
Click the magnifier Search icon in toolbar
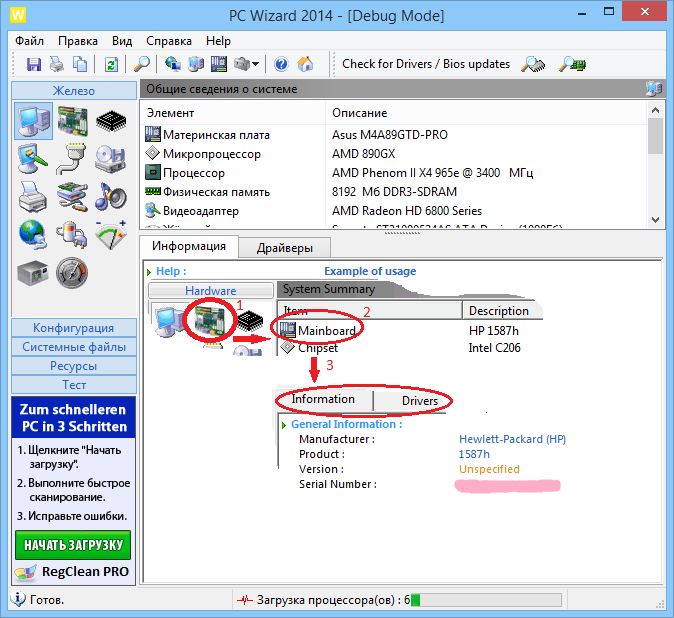pos(141,64)
